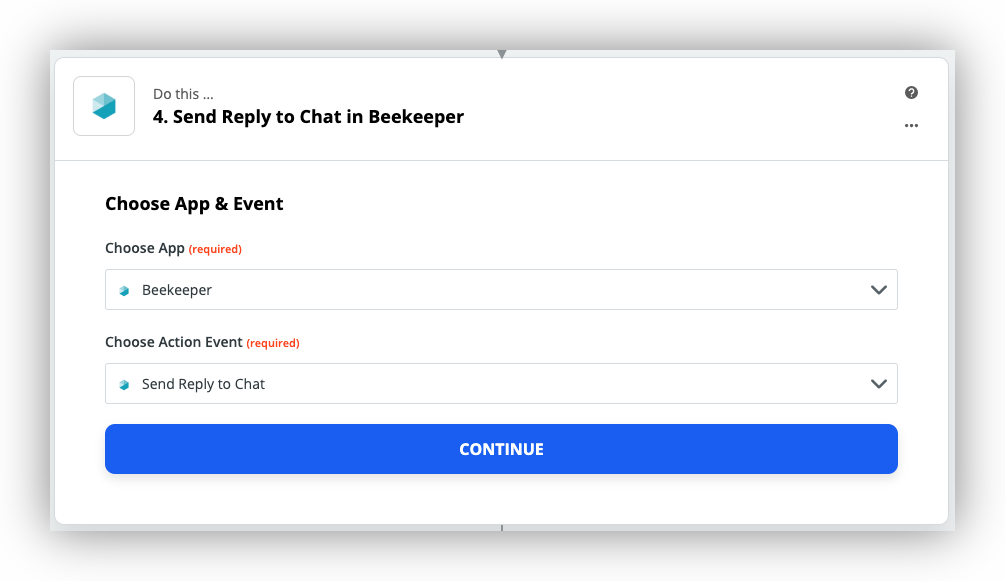Image resolution: width=1005 pixels, height=581 pixels.
Task: Click the connector arrow above the step card
Action: pyautogui.click(x=502, y=54)
